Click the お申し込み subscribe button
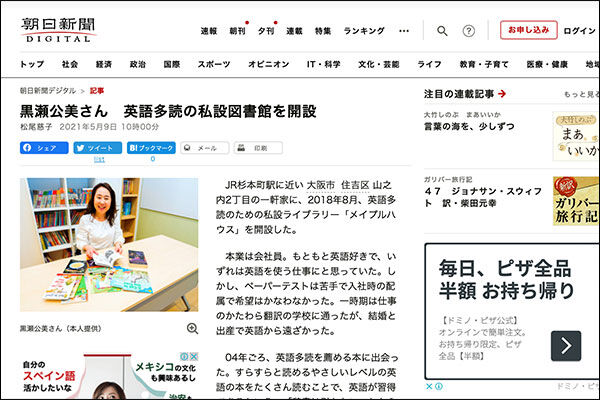Image resolution: width=600 pixels, height=400 pixels. tap(528, 30)
